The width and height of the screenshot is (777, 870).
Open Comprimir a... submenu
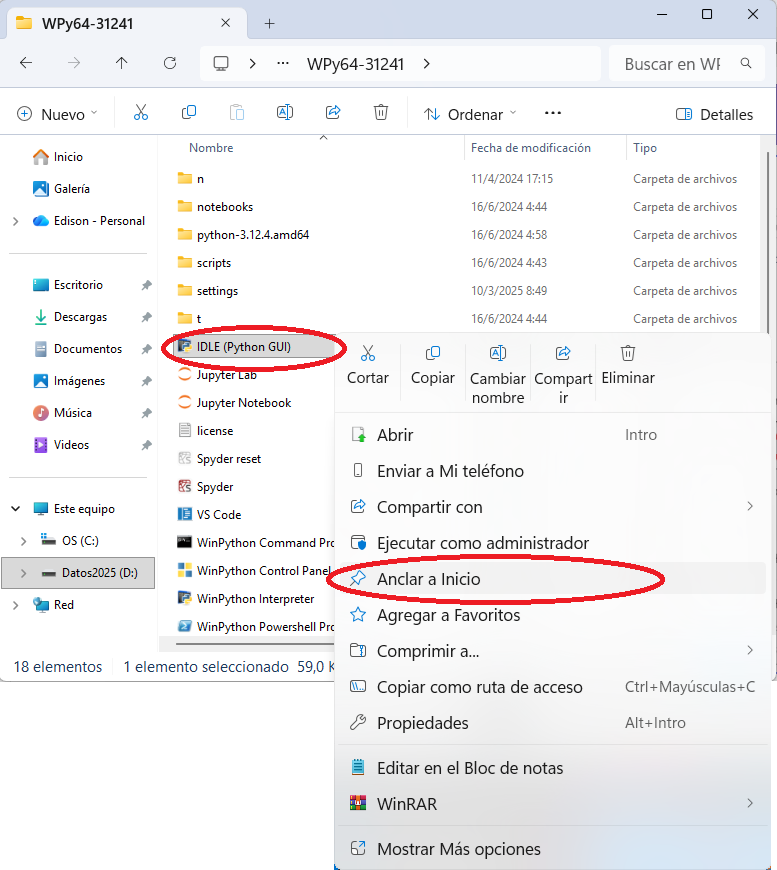(x=552, y=651)
